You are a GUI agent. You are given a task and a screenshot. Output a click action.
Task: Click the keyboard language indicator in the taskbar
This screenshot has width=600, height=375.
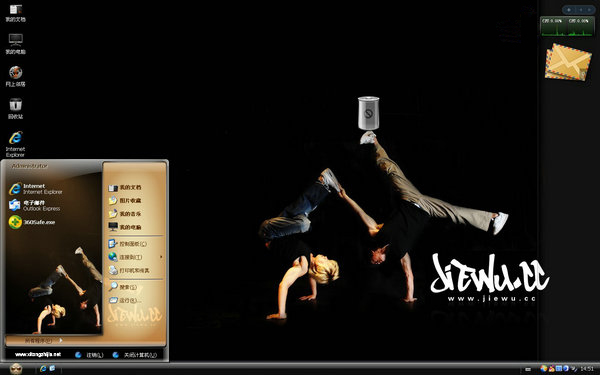(528, 369)
